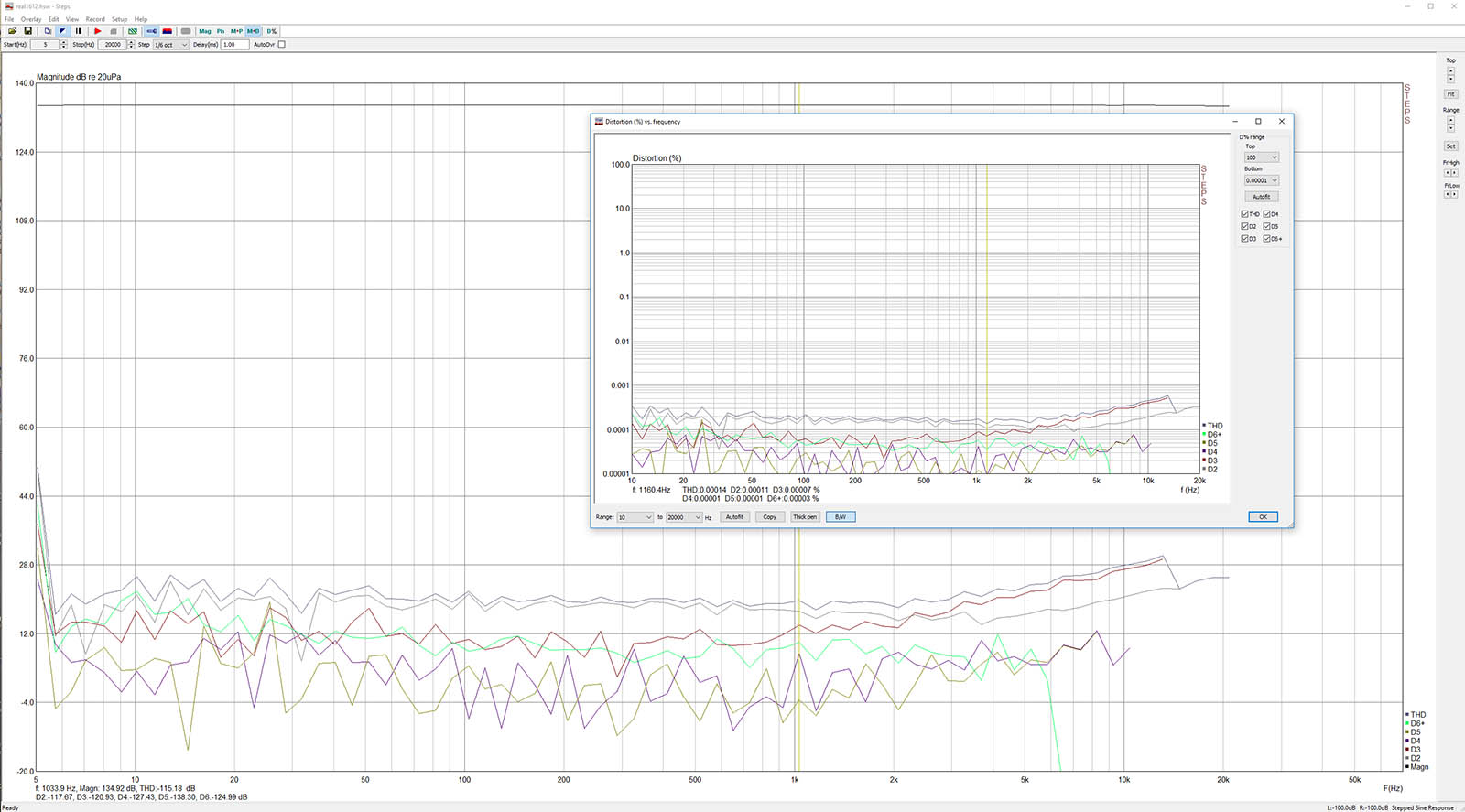The width and height of the screenshot is (1465, 812).
Task: Open the Setup menu
Action: pos(120,19)
